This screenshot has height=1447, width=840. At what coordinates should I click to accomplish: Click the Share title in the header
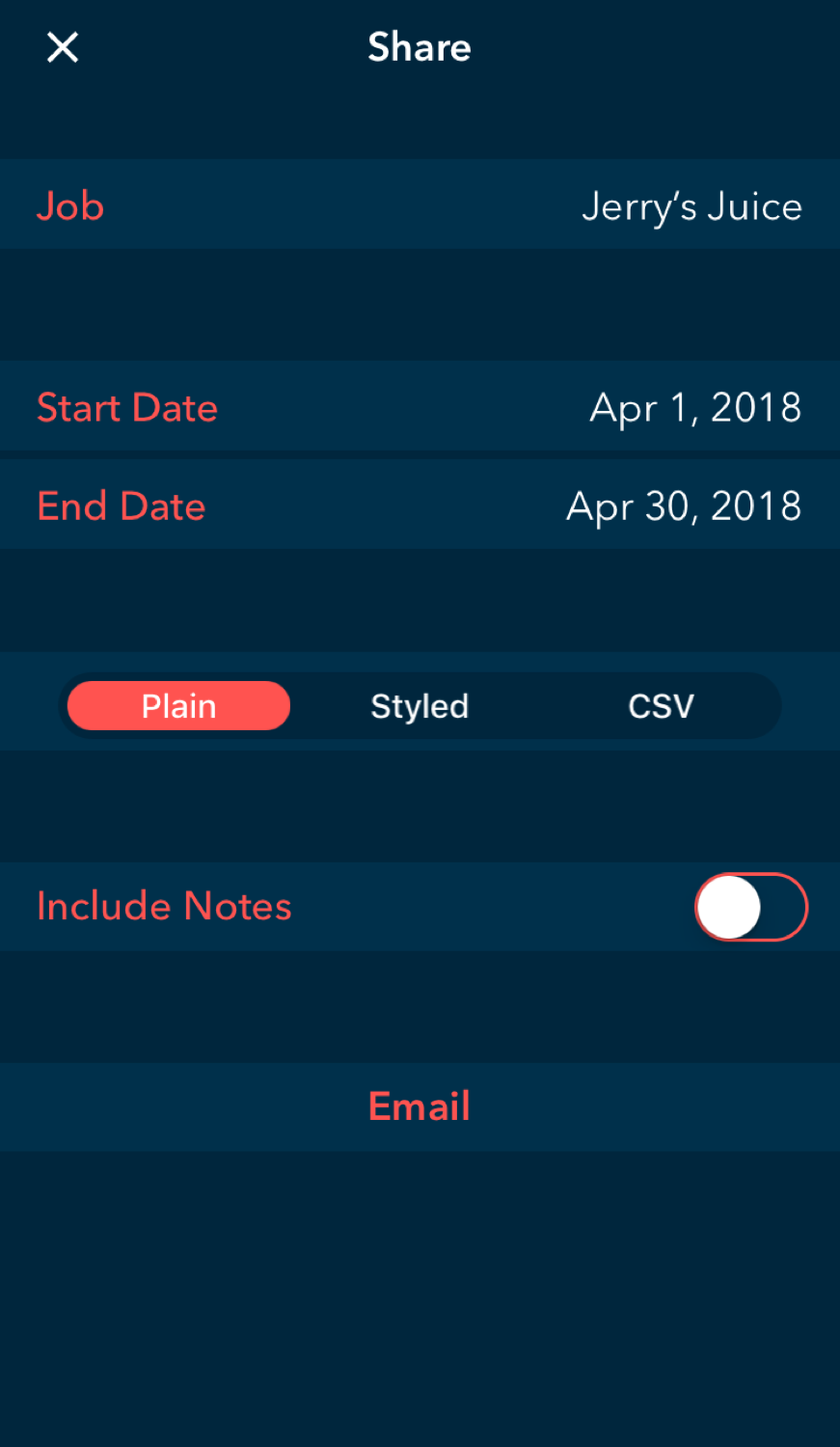pyautogui.click(x=420, y=47)
